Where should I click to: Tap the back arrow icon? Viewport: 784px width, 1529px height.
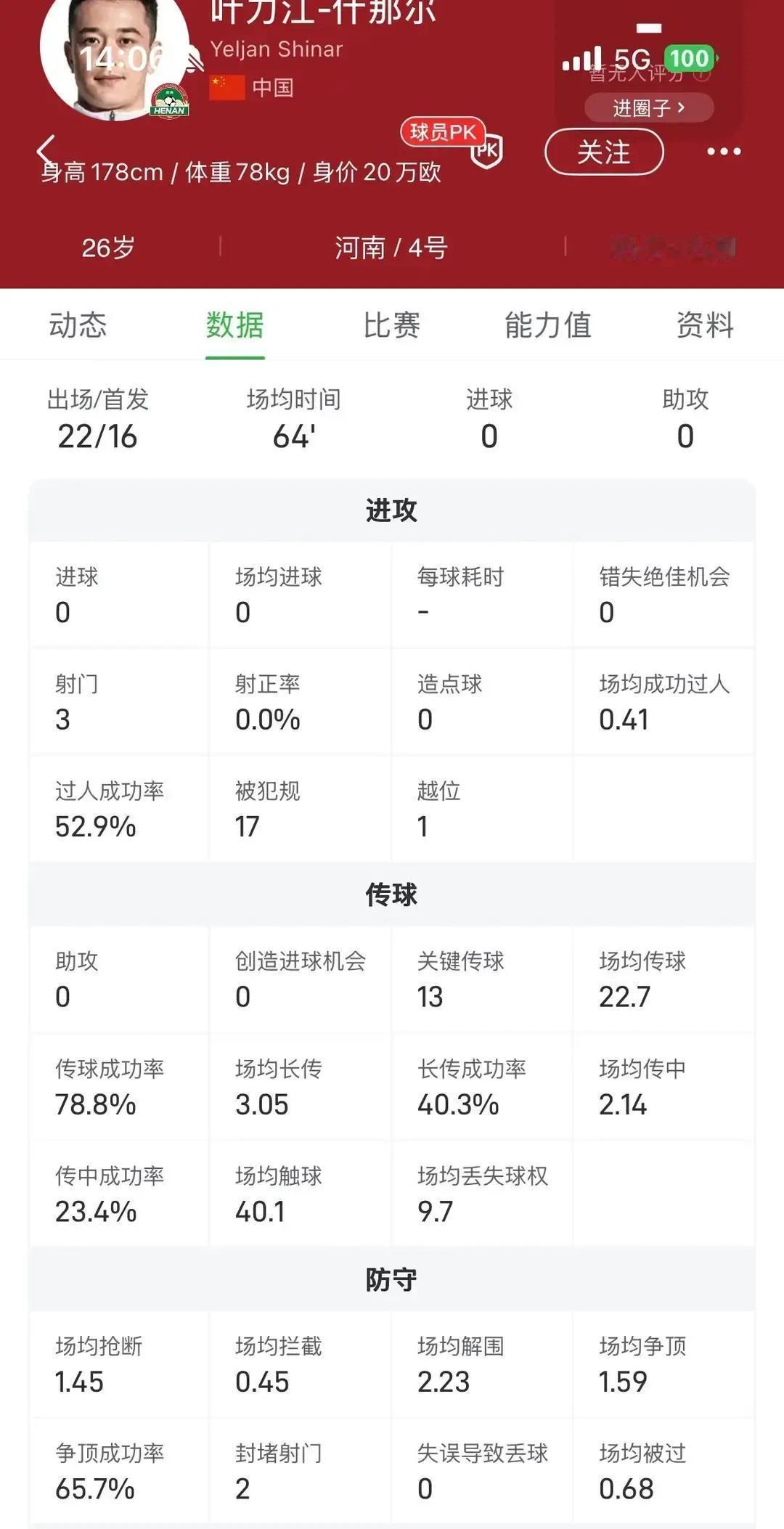coord(45,150)
